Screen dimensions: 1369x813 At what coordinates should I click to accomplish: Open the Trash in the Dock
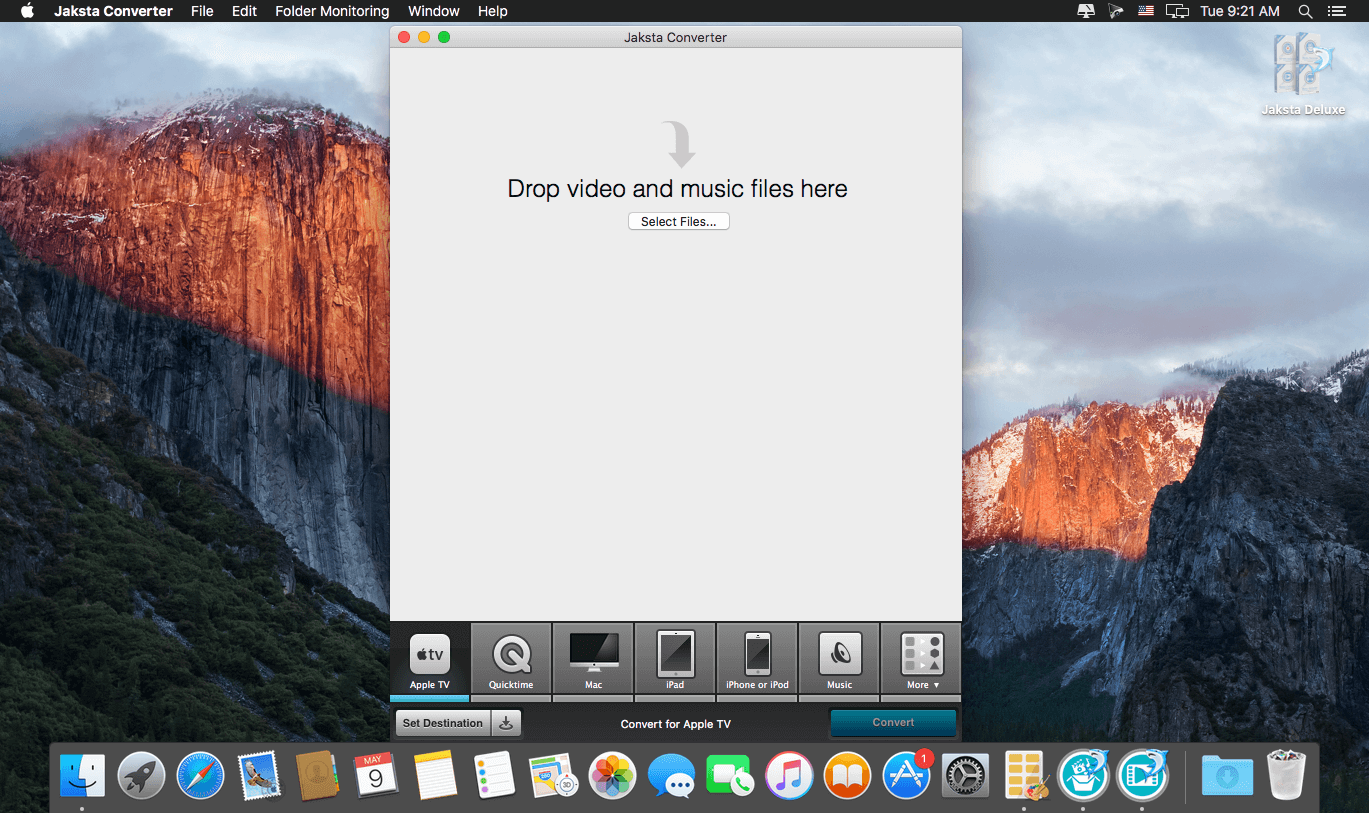pyautogui.click(x=1286, y=776)
